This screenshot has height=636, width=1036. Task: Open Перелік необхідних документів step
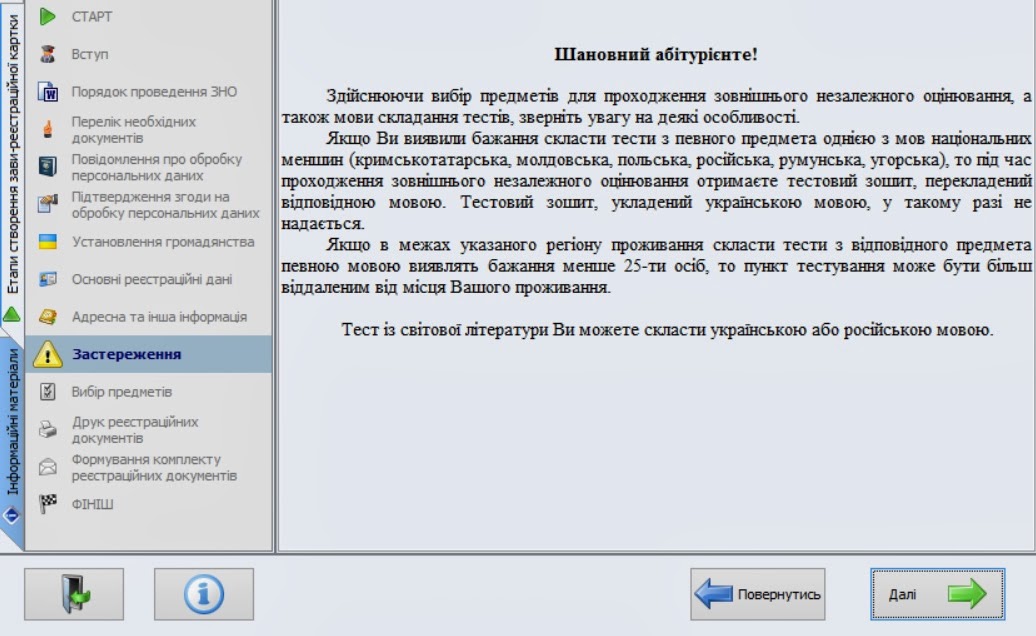tap(149, 129)
